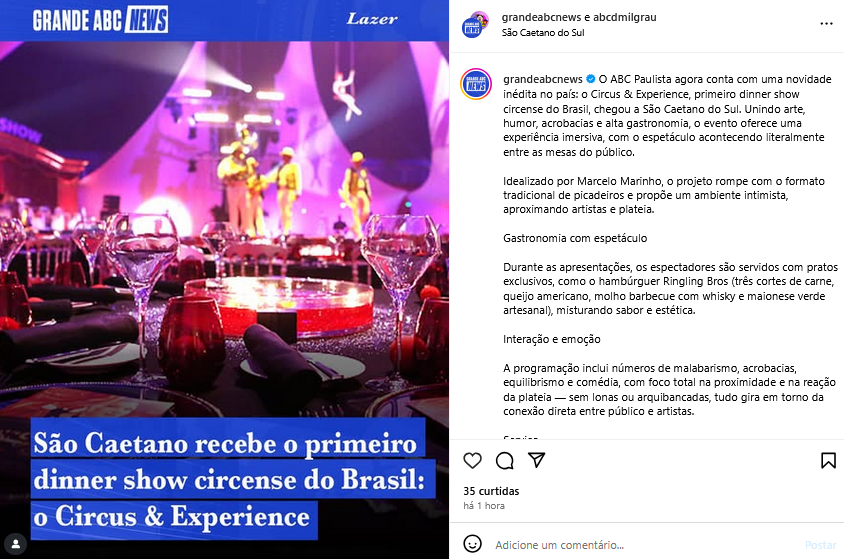Click the grandeabcnews username in caption
844x559 pixels.
click(x=543, y=79)
